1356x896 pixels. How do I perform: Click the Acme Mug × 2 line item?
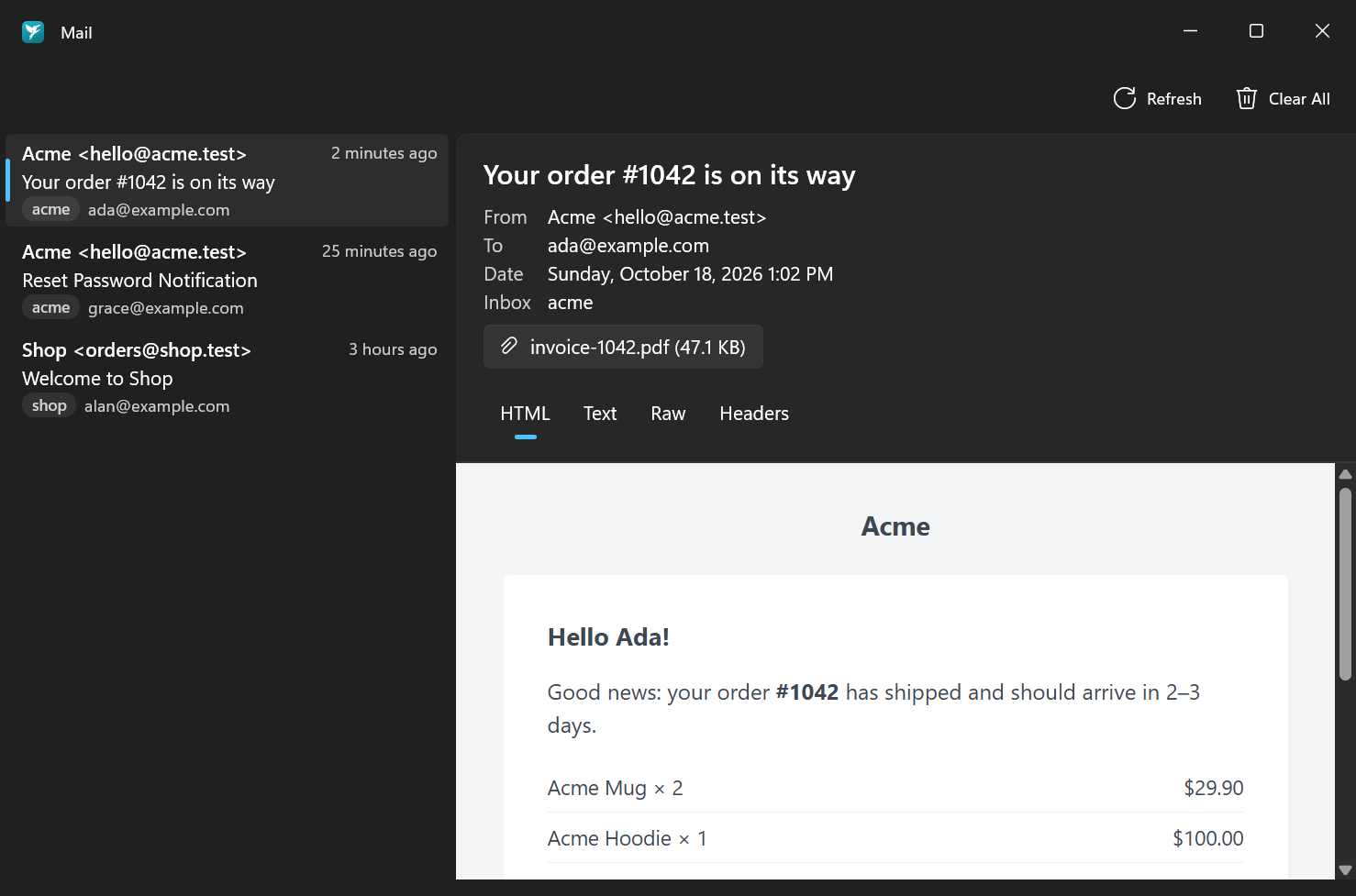click(x=616, y=788)
